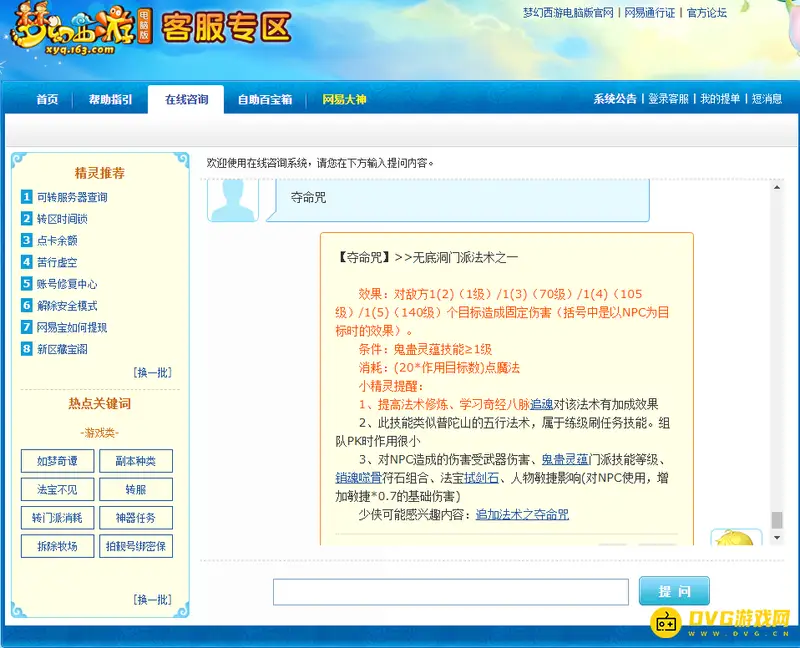
Task: Click the chat scrollbar thumb
Action: coord(777,520)
